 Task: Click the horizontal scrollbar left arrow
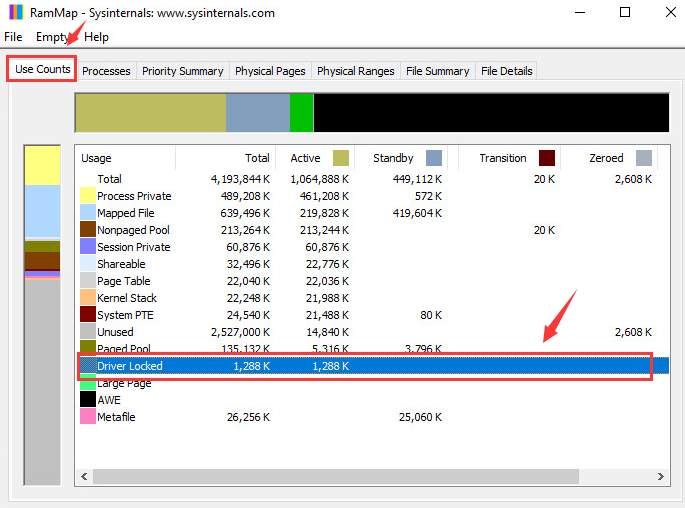[x=84, y=477]
